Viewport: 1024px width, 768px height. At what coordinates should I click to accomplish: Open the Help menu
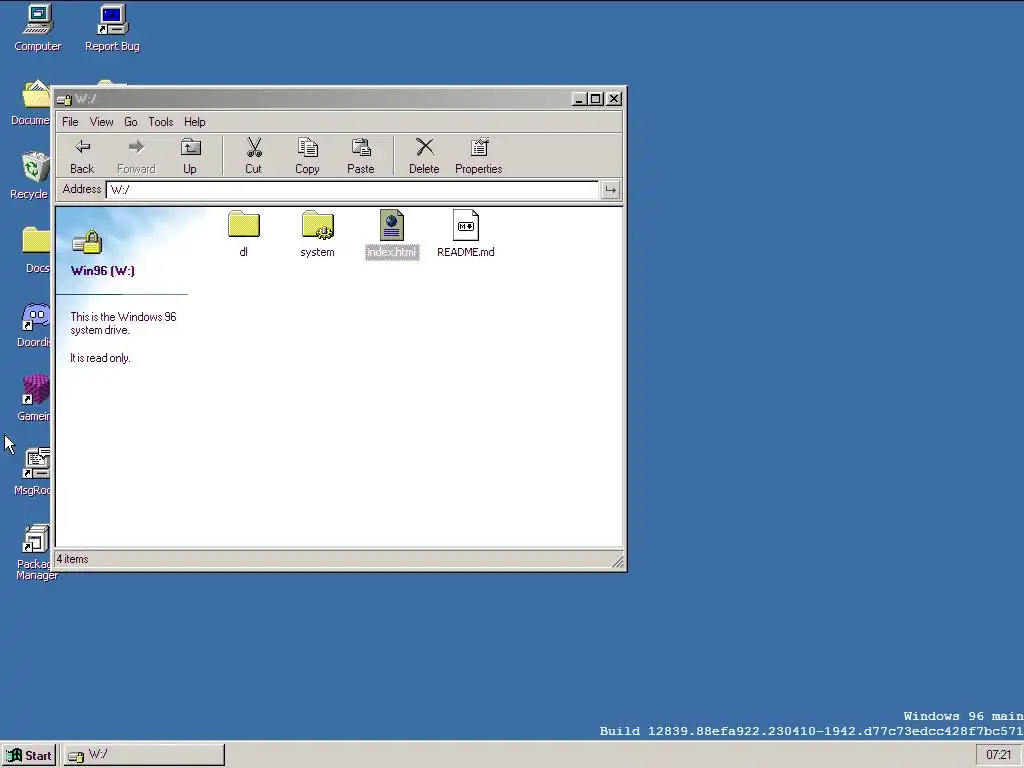point(195,122)
